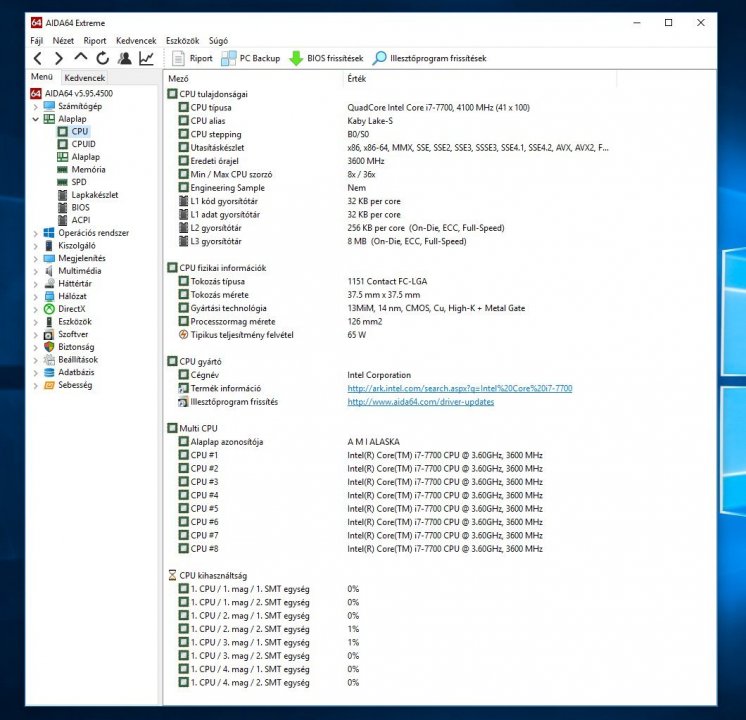Select SPD in the tree
The image size is (746, 720).
point(79,182)
